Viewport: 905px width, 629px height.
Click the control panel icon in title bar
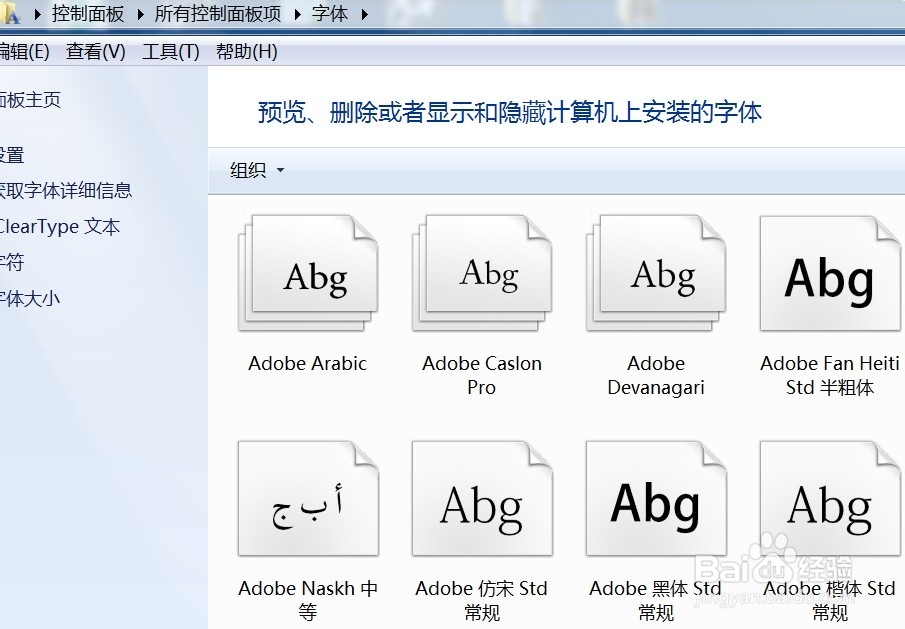[x=12, y=14]
